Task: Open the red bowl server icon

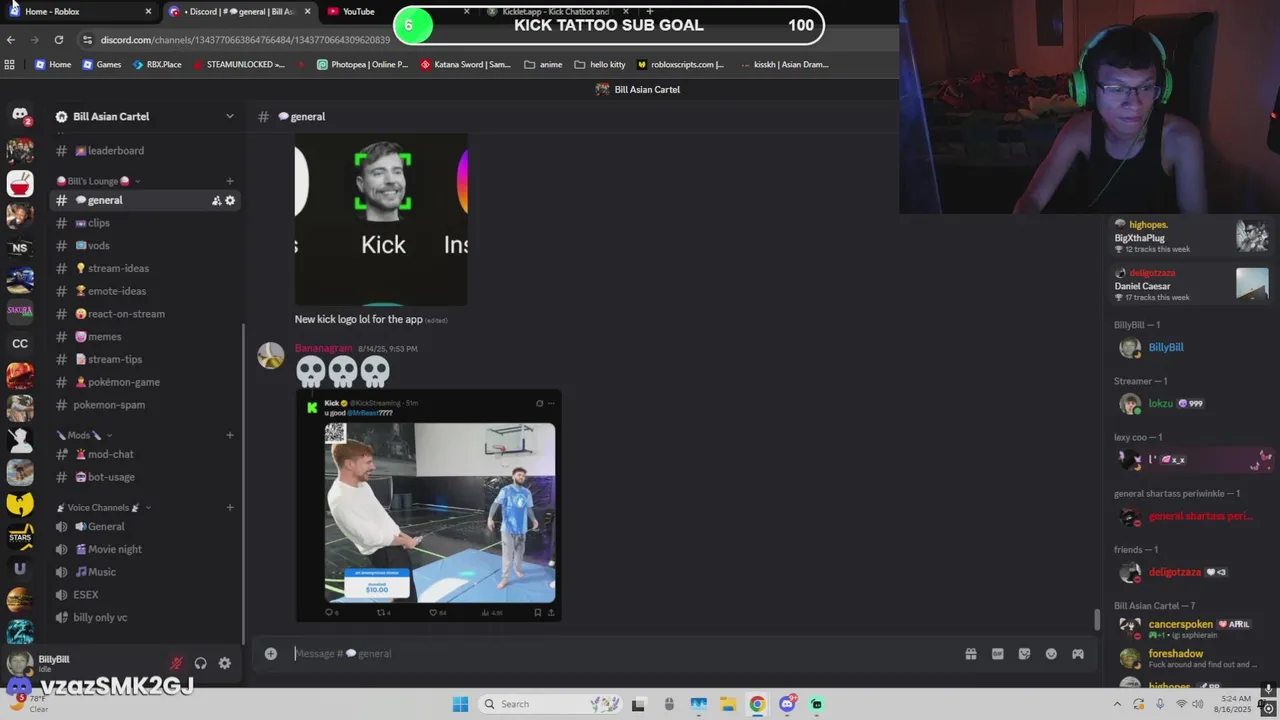Action: 20,183
